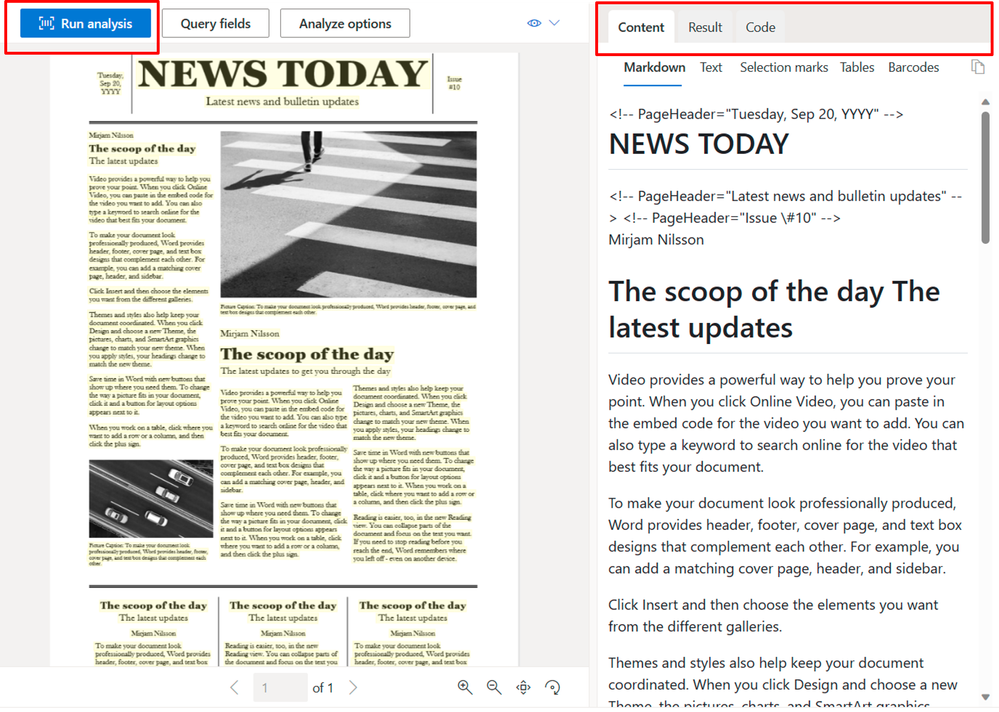Viewport: 999px width, 712px height.
Task: Click the zoom in magnifier icon
Action: (x=464, y=687)
